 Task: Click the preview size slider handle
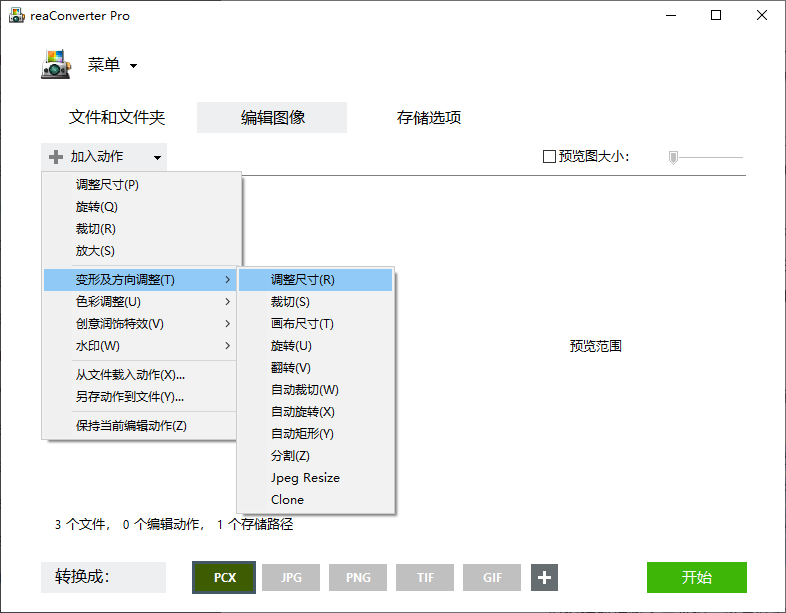(x=673, y=157)
